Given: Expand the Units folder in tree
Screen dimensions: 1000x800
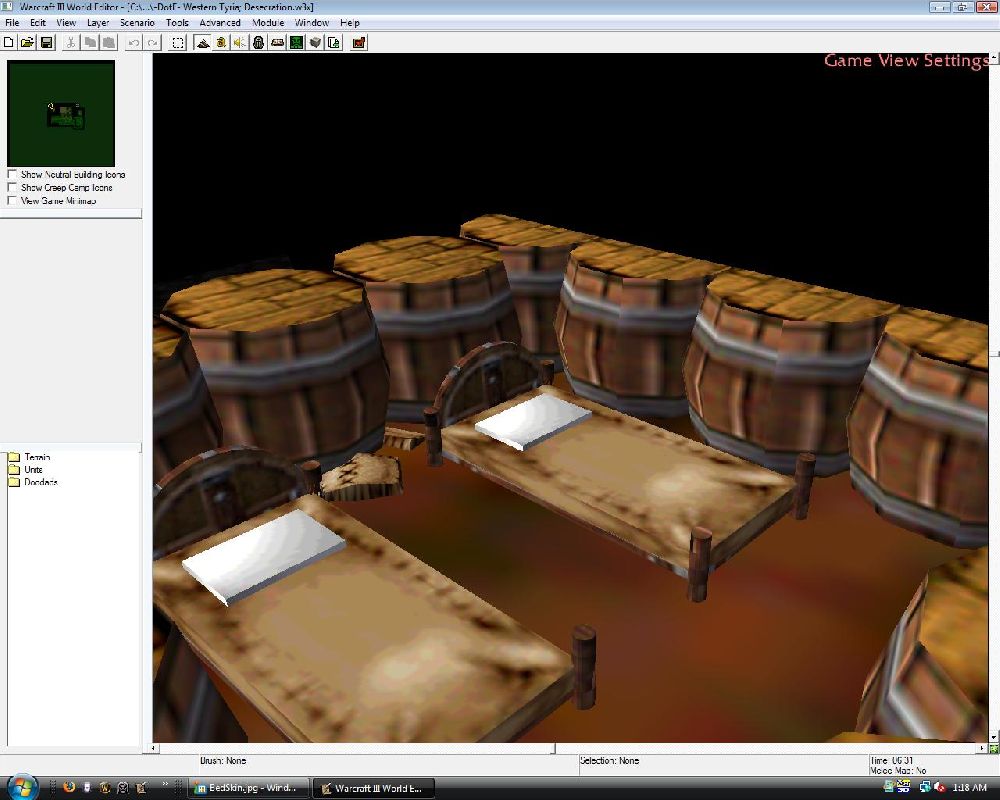Looking at the screenshot, I should click(14, 470).
